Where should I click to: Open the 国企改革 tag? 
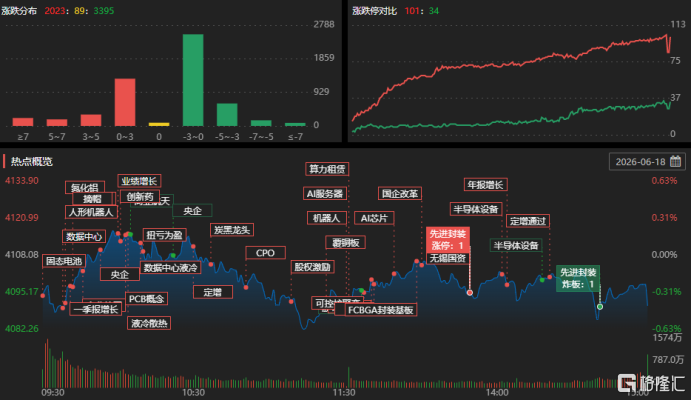400,193
